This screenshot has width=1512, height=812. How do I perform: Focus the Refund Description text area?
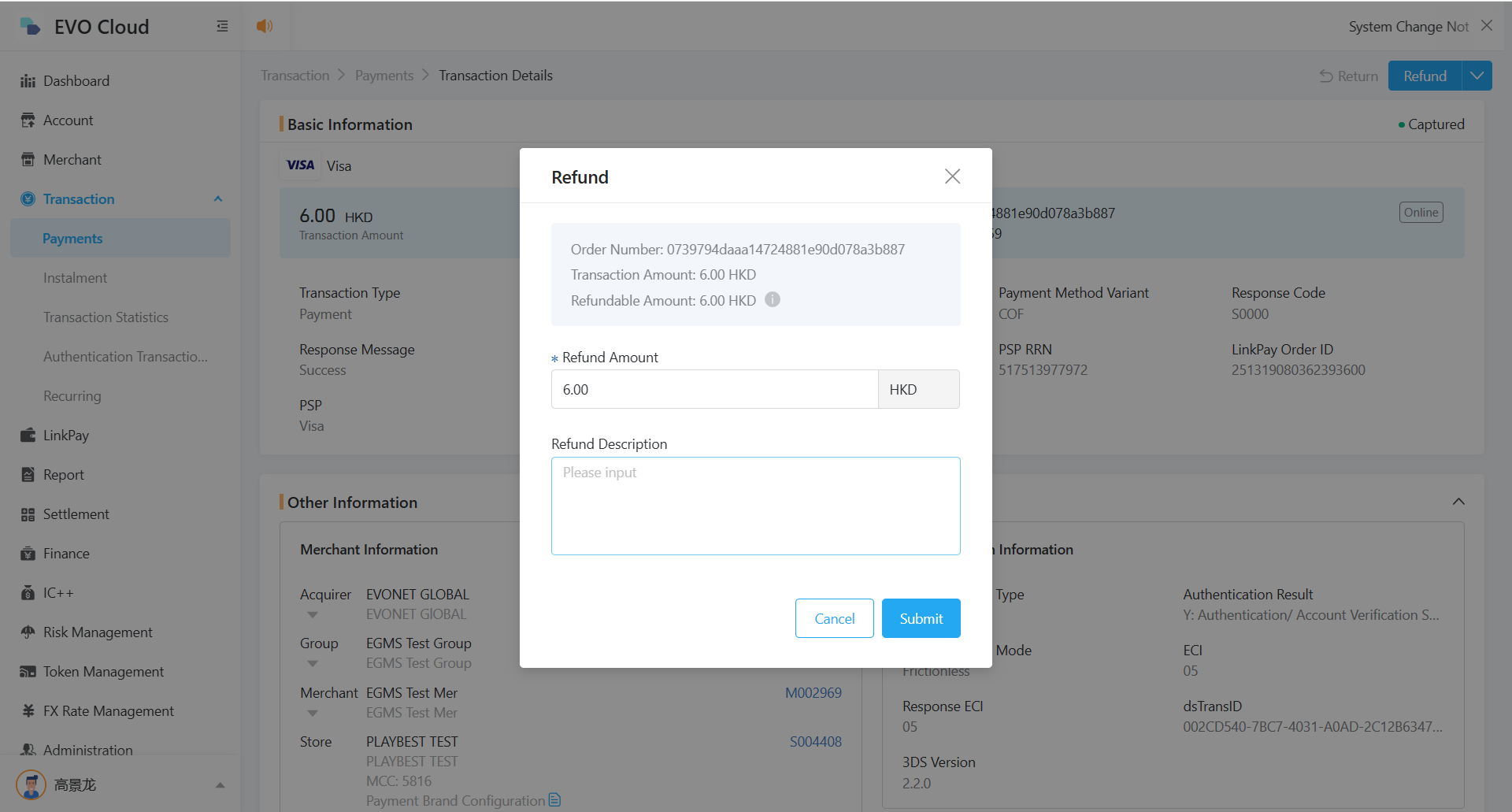pyautogui.click(x=755, y=506)
